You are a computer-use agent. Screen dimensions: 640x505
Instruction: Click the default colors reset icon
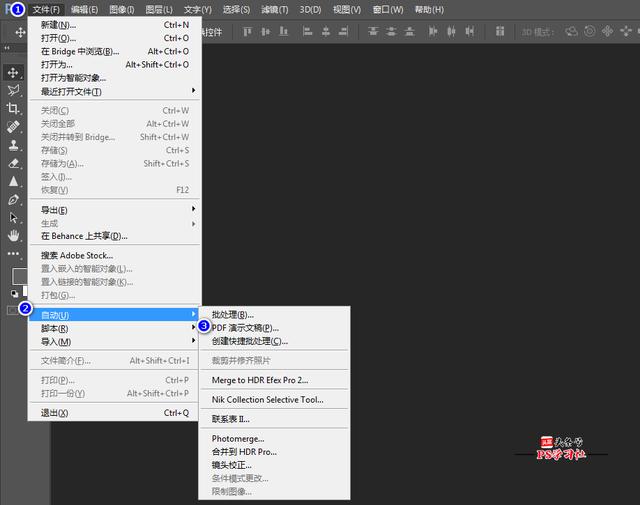point(14,294)
